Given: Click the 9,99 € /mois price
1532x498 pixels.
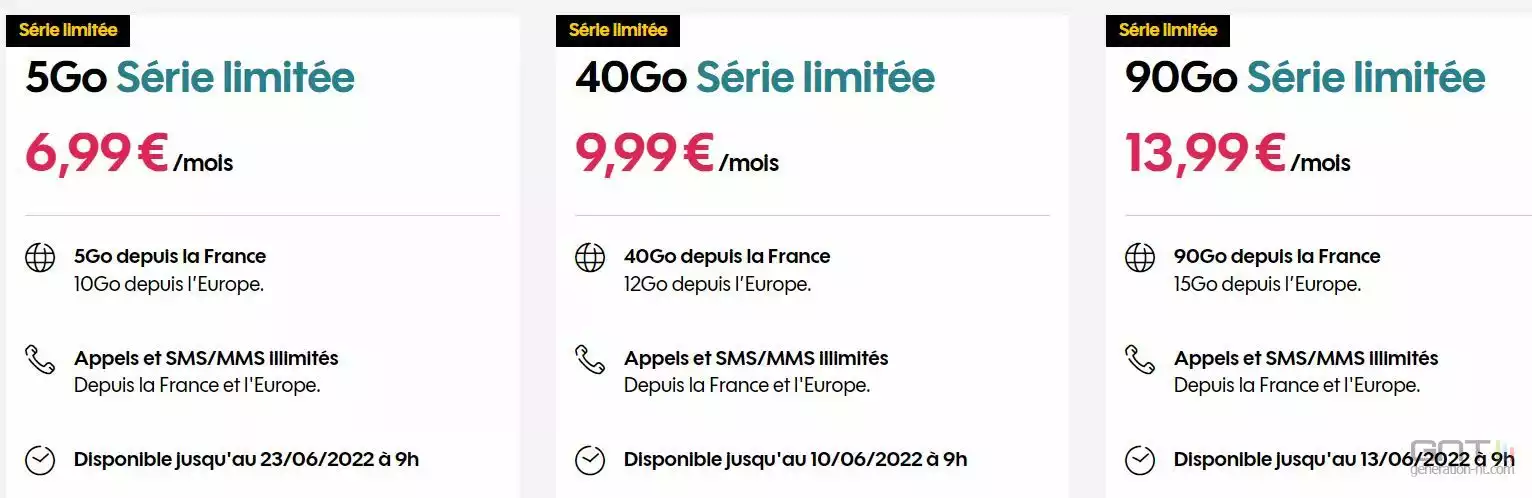Looking at the screenshot, I should 677,154.
